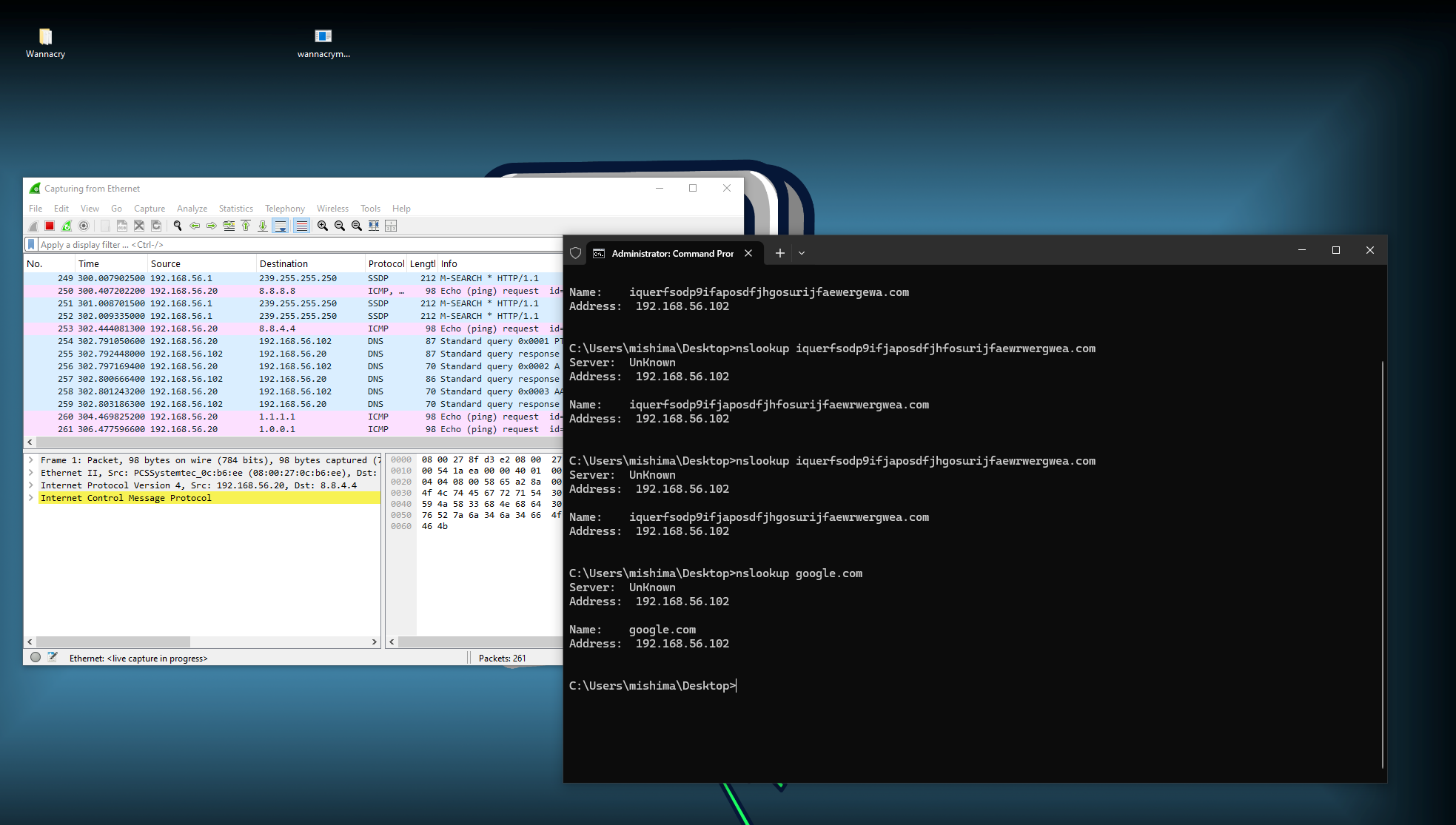Go back to previous packet arrow

(195, 226)
